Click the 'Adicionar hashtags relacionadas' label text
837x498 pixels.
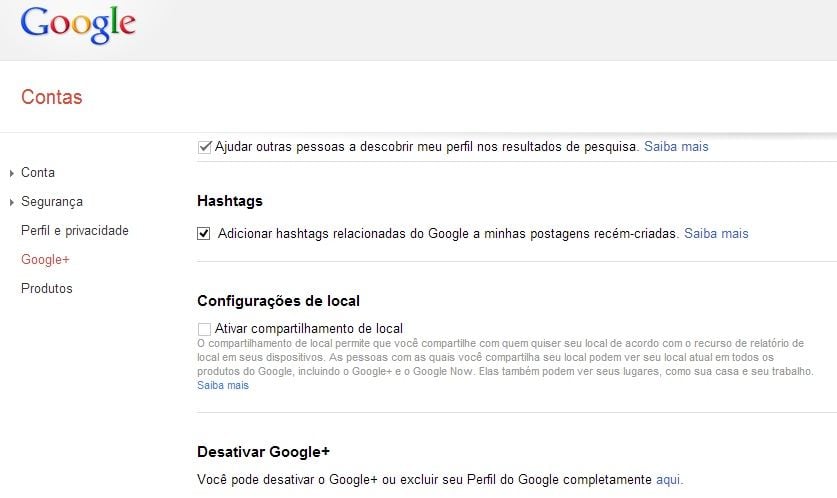coord(448,234)
